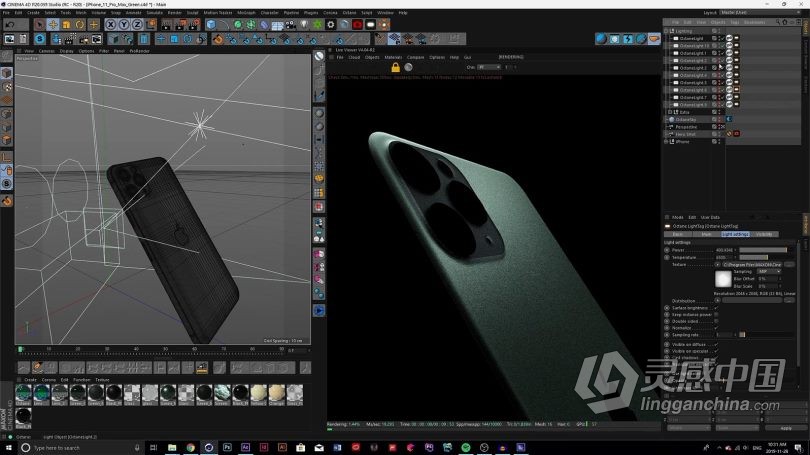Viewport: 810px width, 455px height.
Task: Toggle Double sided checkbox
Action: pos(716,321)
